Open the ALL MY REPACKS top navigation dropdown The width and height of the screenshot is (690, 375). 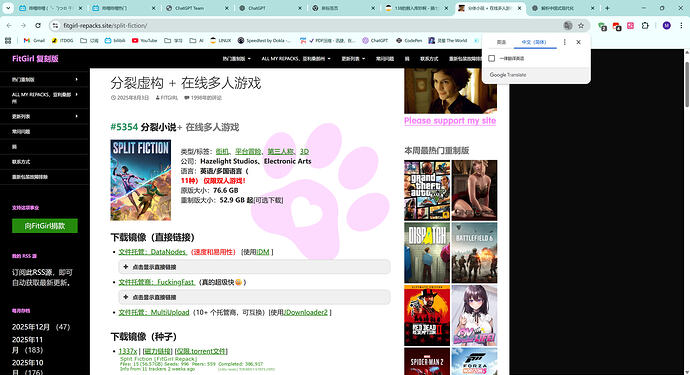pos(295,59)
